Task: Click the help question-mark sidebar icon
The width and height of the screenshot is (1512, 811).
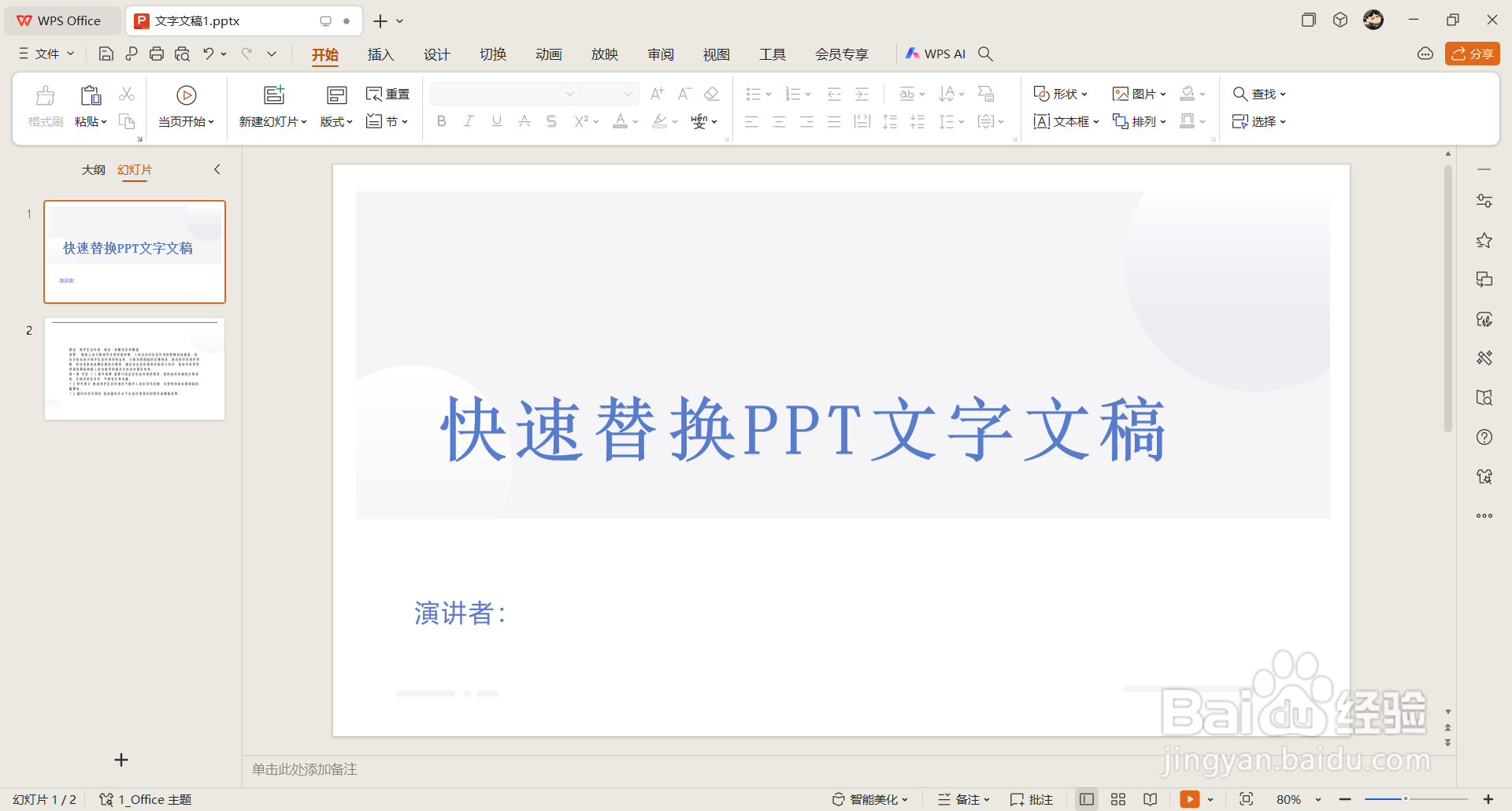Action: tap(1484, 437)
